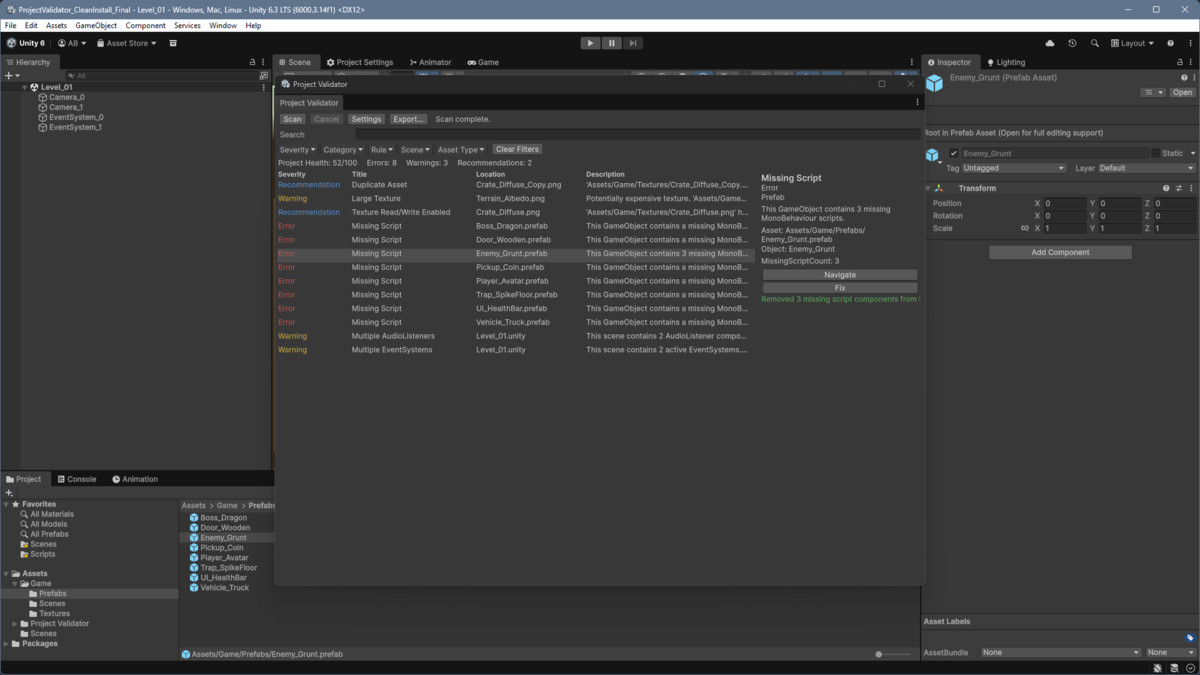Click the global search magnifier icon
The height and width of the screenshot is (675, 1200).
(1094, 43)
